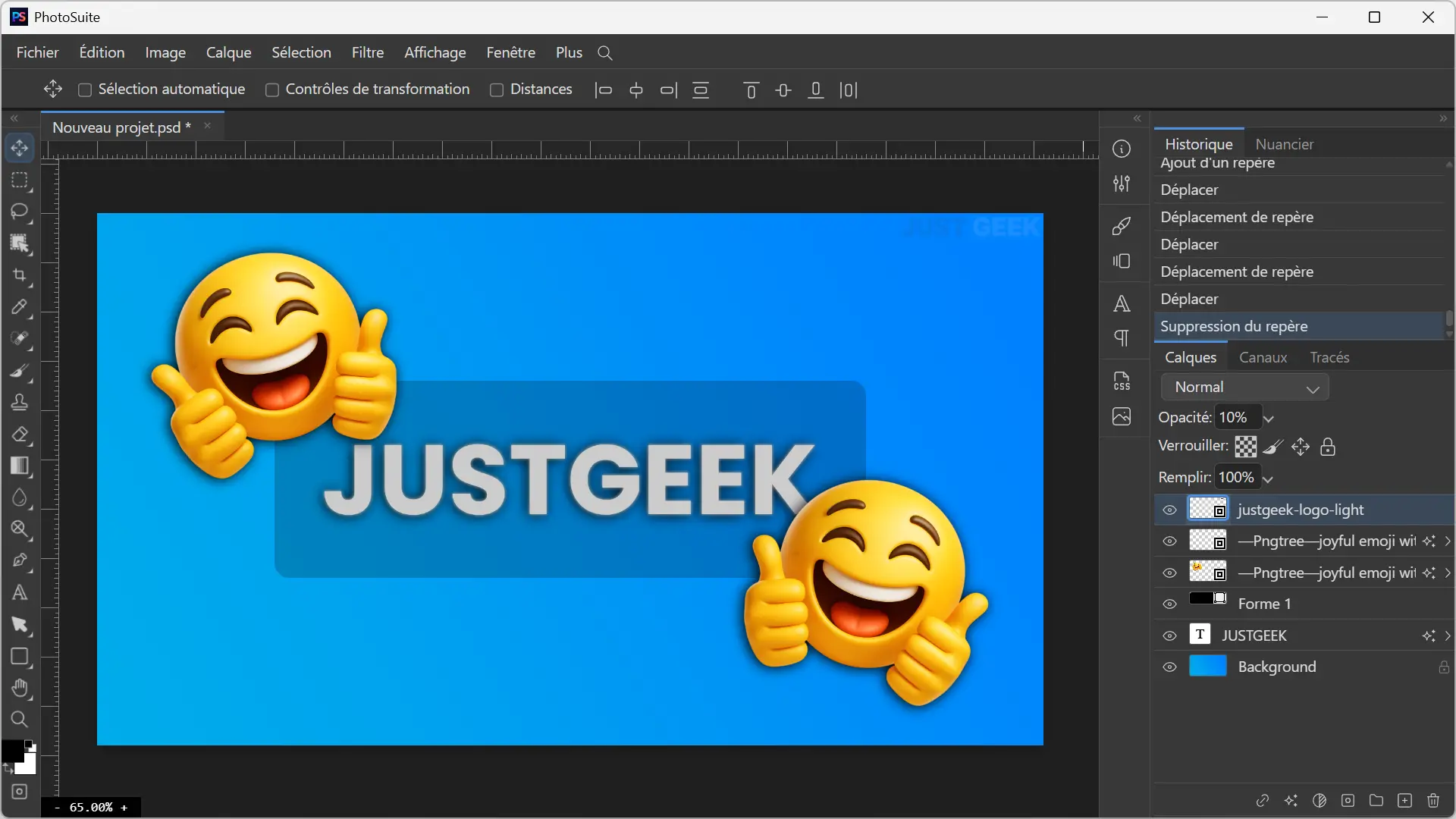Select the Rectangular Marquee tool
This screenshot has height=819, width=1456.
pos(20,180)
